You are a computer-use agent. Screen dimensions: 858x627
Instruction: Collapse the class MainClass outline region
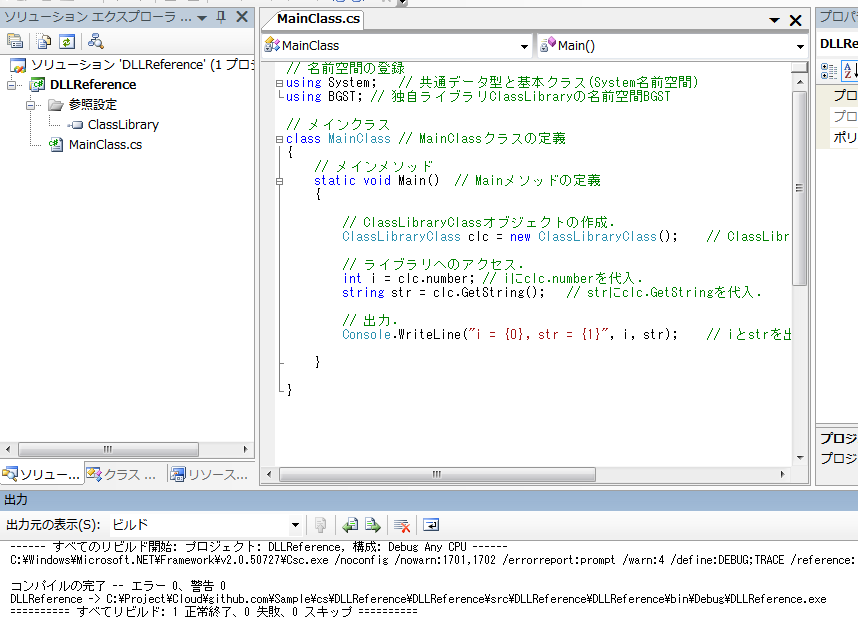280,140
